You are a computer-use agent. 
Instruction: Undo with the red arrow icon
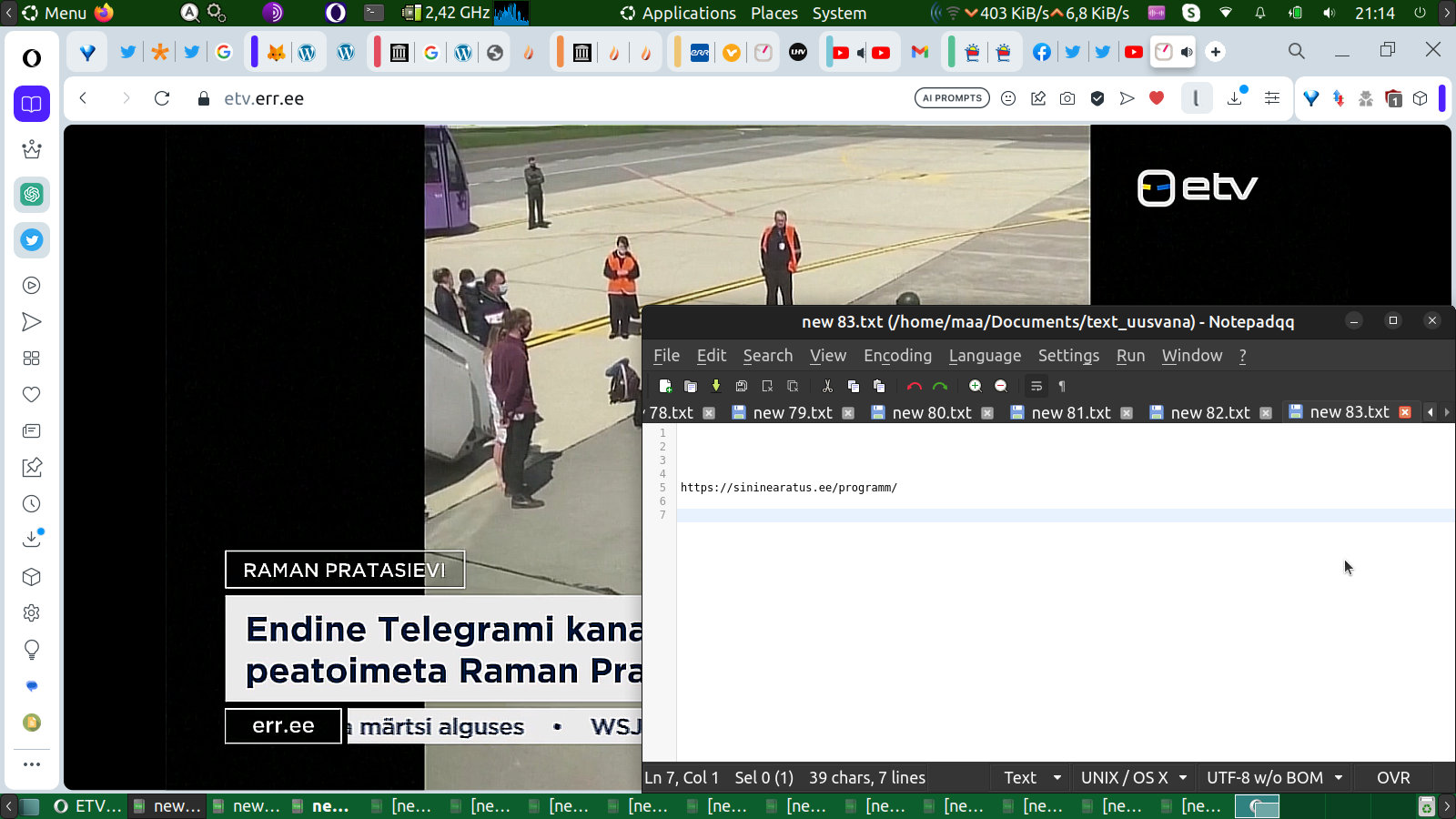coord(914,386)
